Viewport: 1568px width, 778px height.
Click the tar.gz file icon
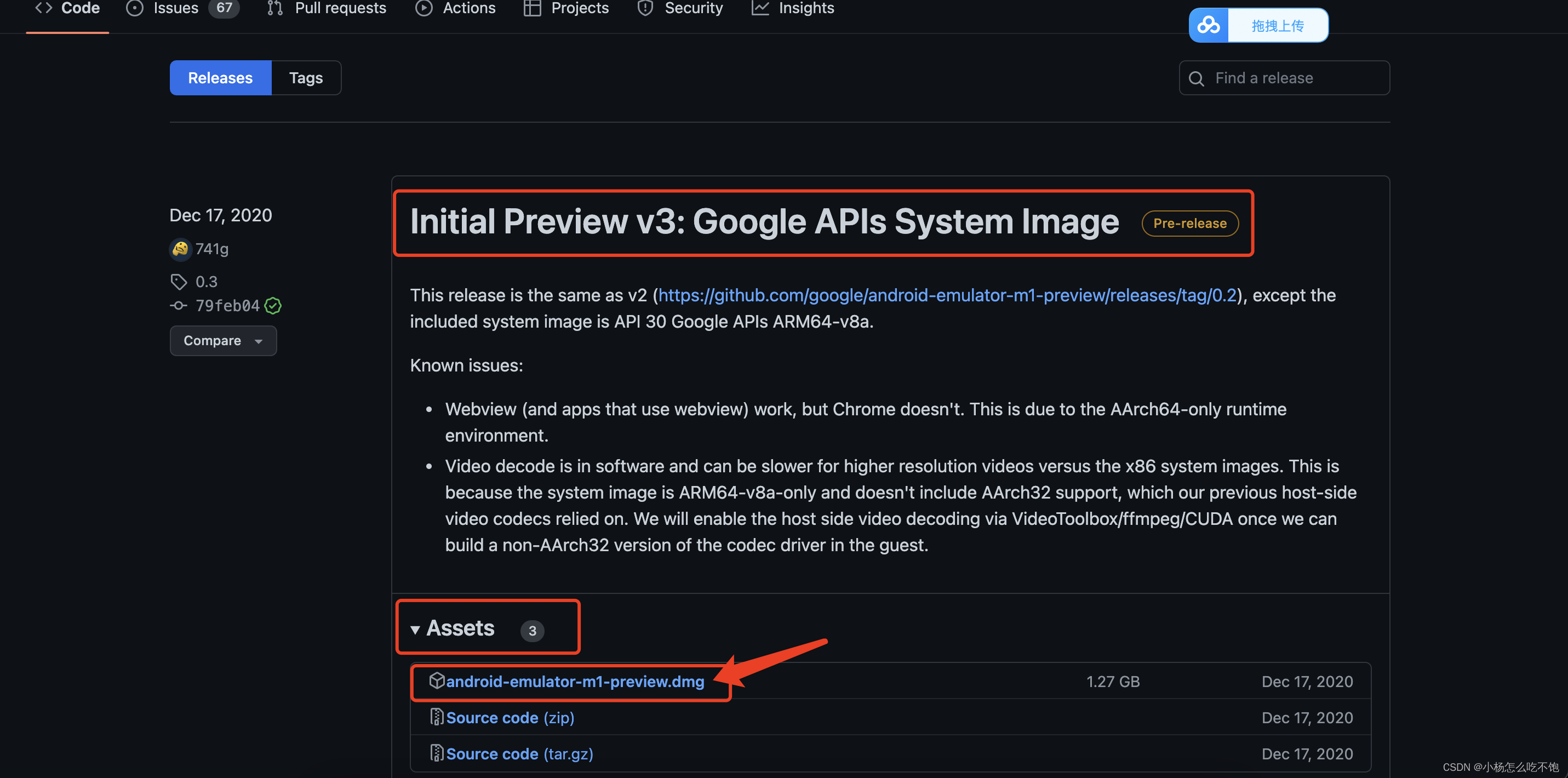pyautogui.click(x=437, y=753)
